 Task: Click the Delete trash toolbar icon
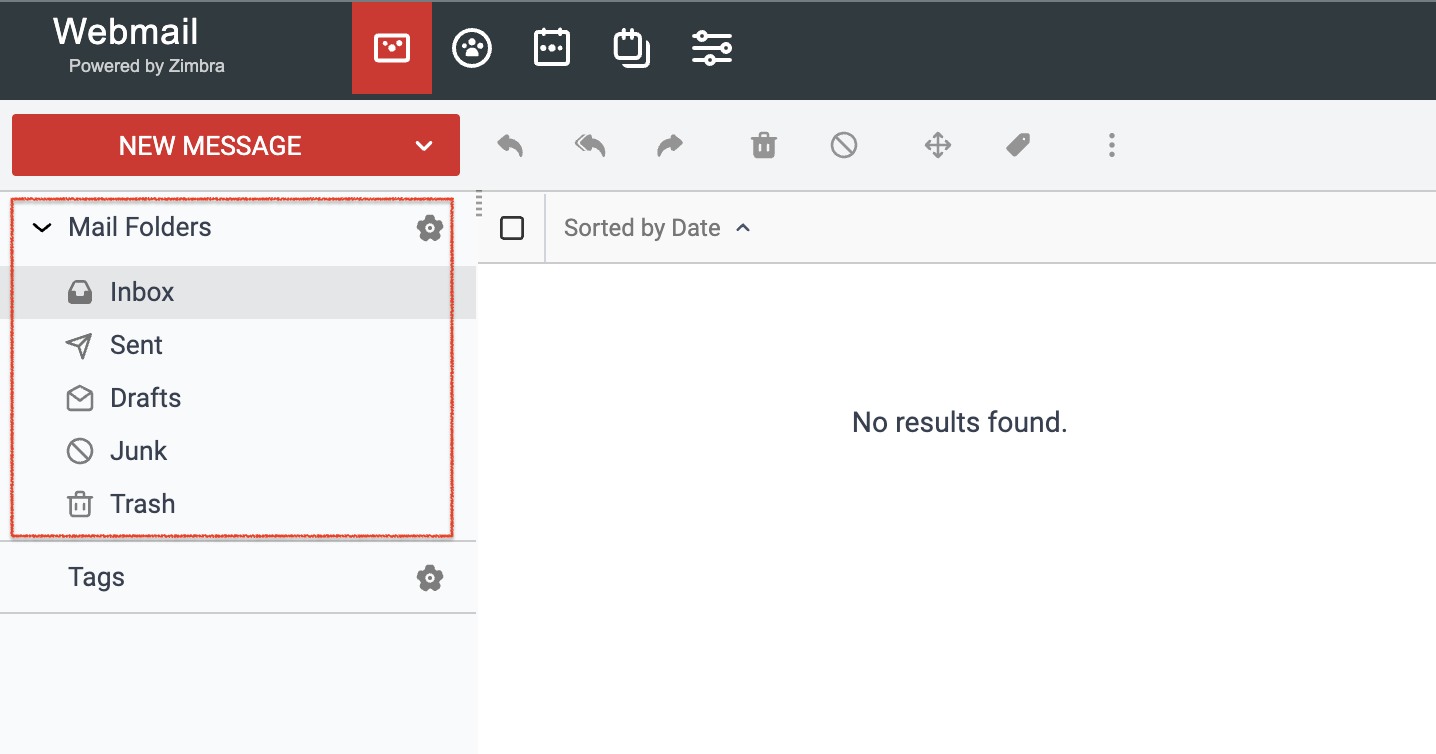[x=764, y=146]
